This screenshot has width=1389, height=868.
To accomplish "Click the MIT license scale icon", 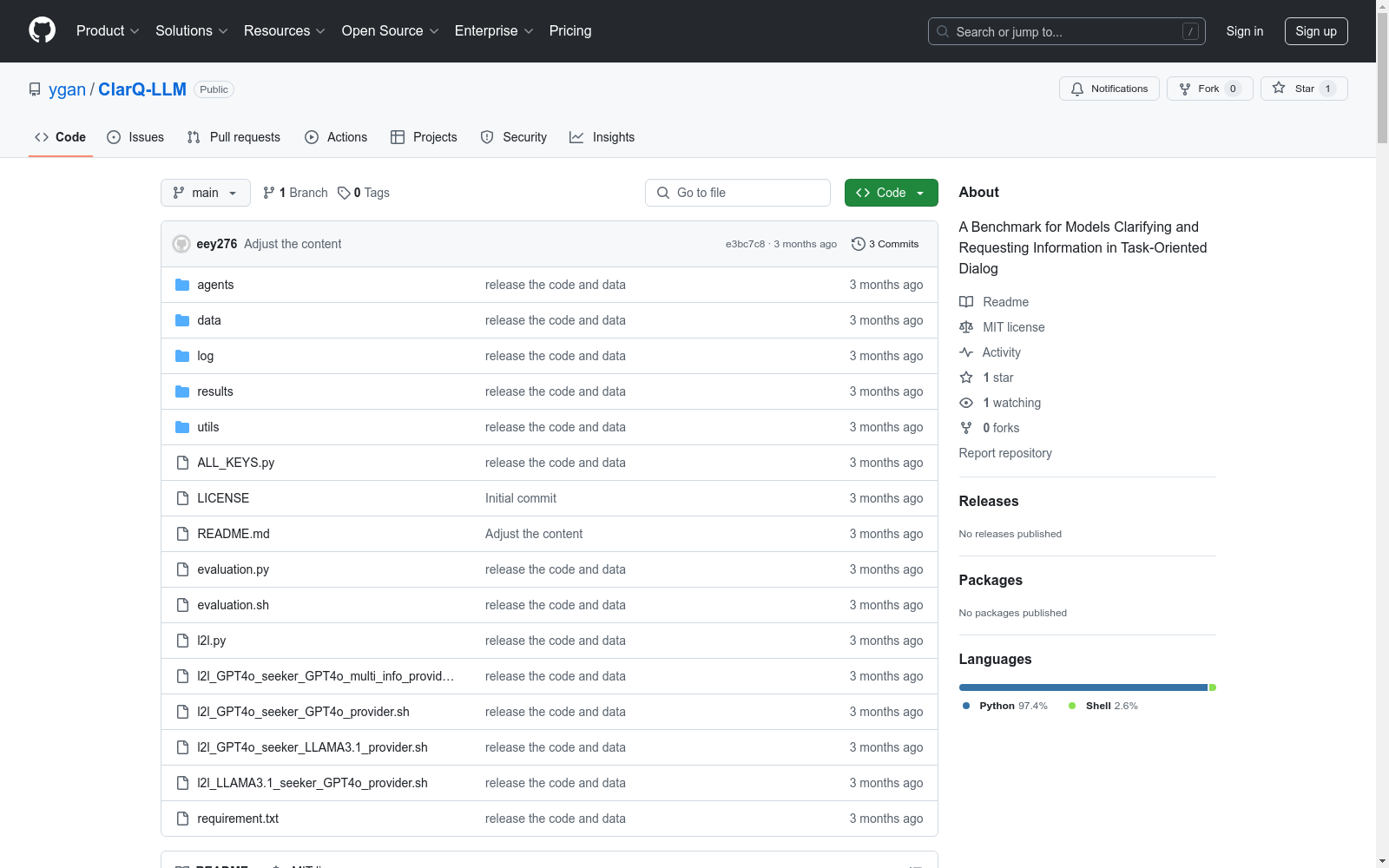I will [966, 327].
